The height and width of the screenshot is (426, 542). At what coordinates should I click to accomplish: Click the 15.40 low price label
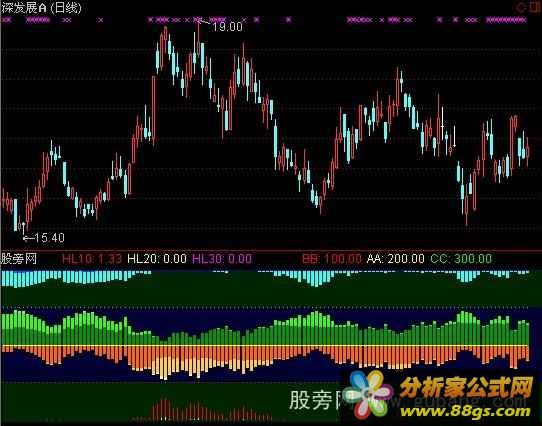pyautogui.click(x=49, y=238)
